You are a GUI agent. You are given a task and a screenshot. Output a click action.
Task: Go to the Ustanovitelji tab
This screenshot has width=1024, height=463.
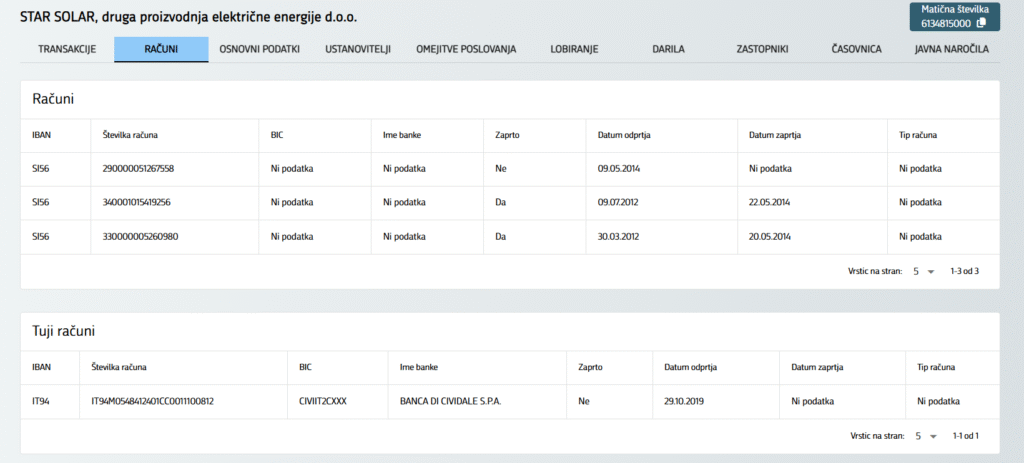pyautogui.click(x=358, y=48)
